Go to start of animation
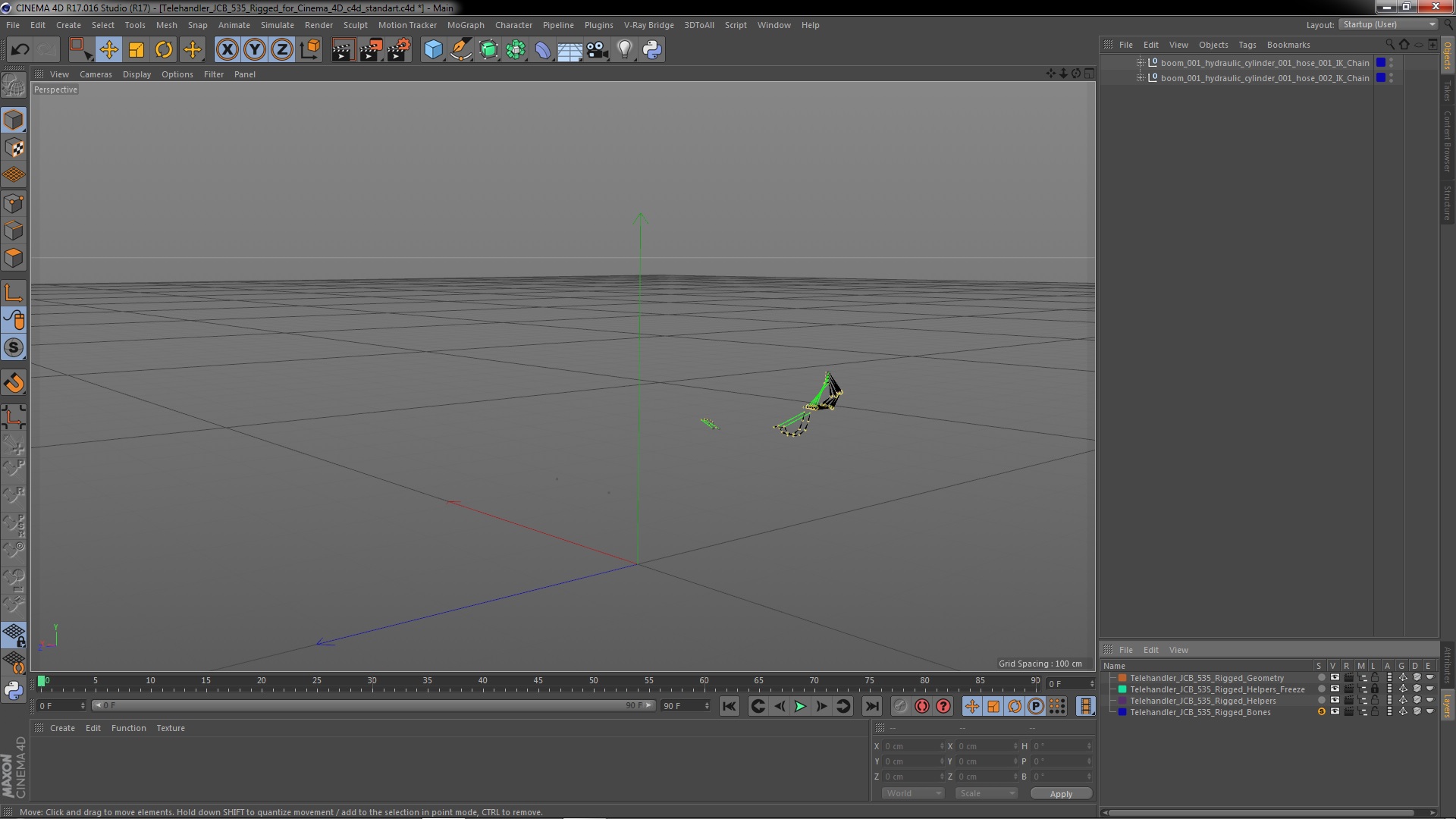 [729, 707]
